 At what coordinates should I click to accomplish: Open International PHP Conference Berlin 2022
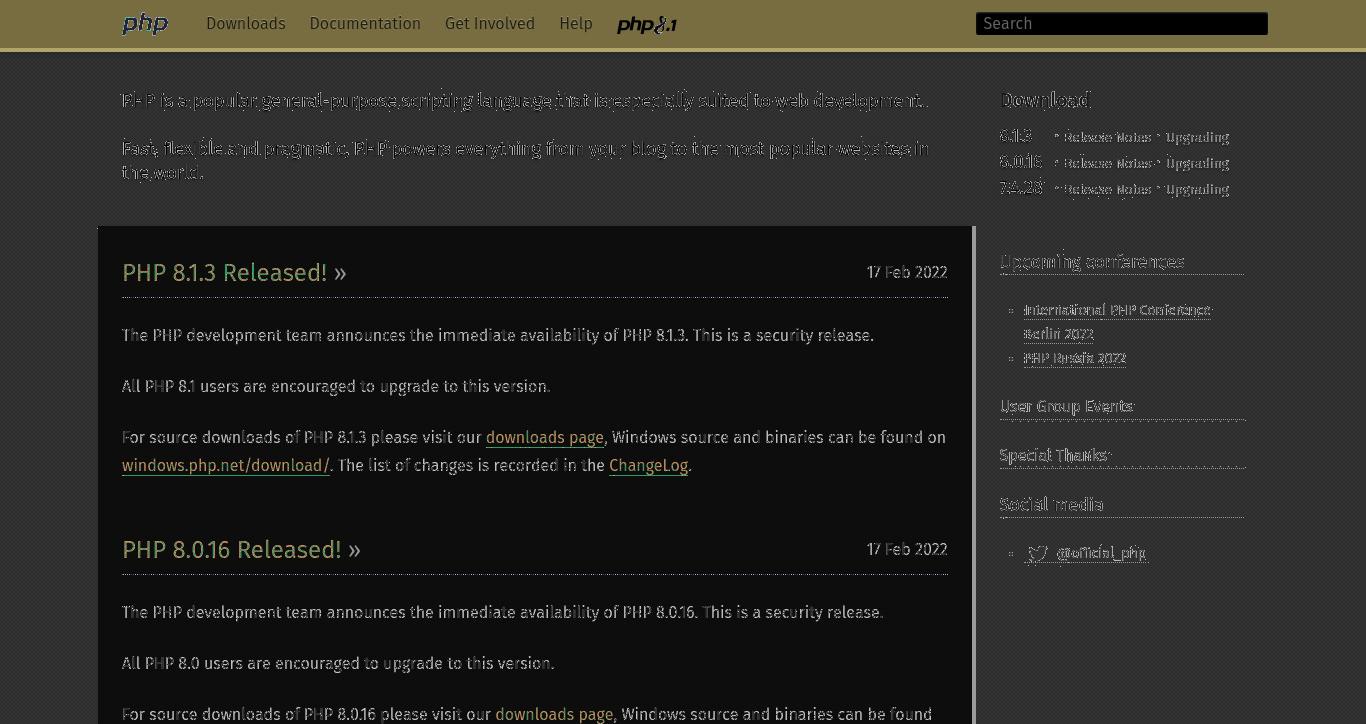[1117, 322]
